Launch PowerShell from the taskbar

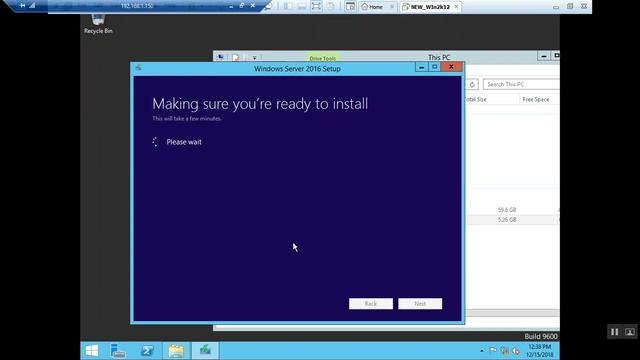[x=147, y=351]
